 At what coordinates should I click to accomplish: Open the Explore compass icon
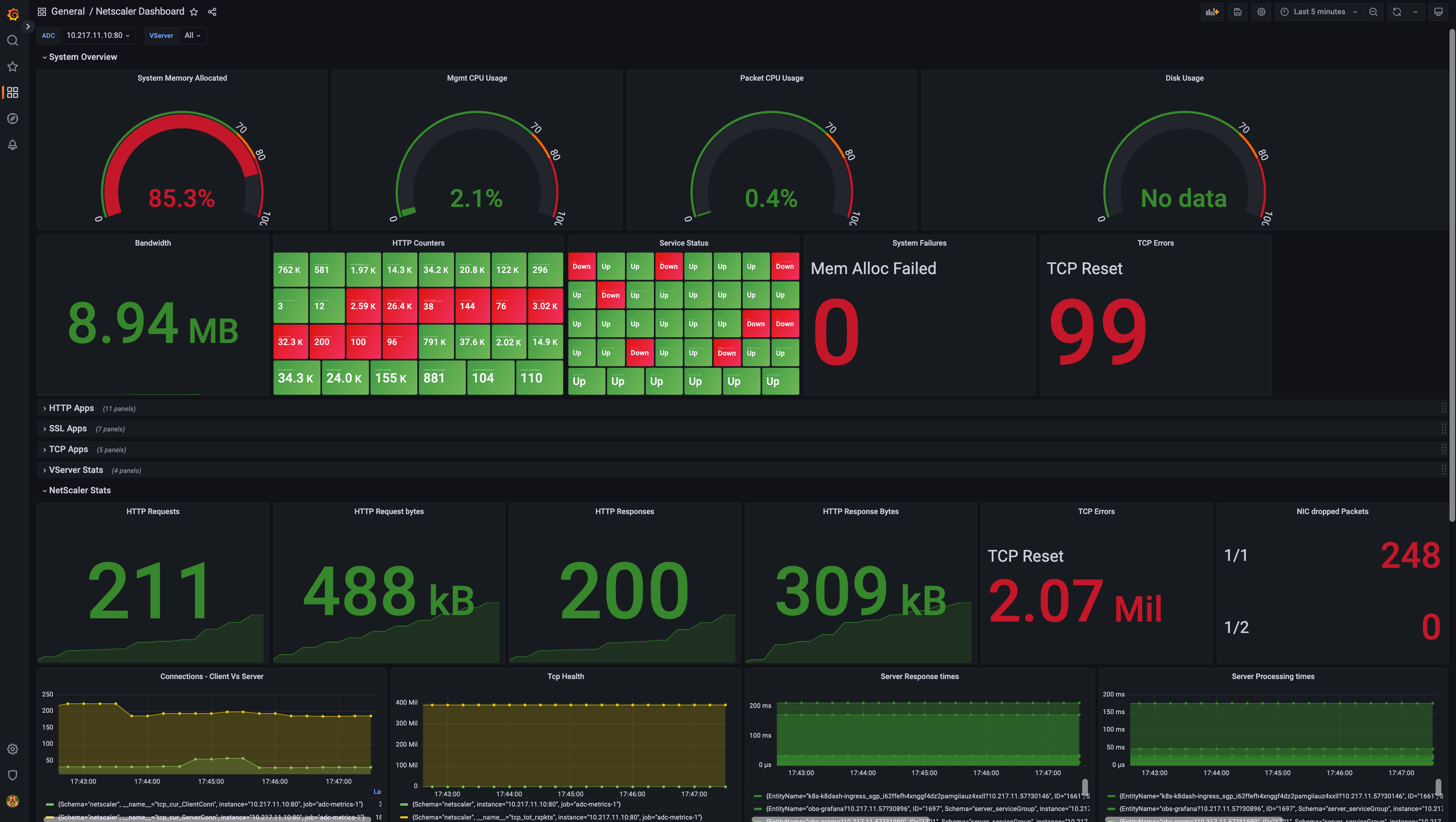coord(13,119)
